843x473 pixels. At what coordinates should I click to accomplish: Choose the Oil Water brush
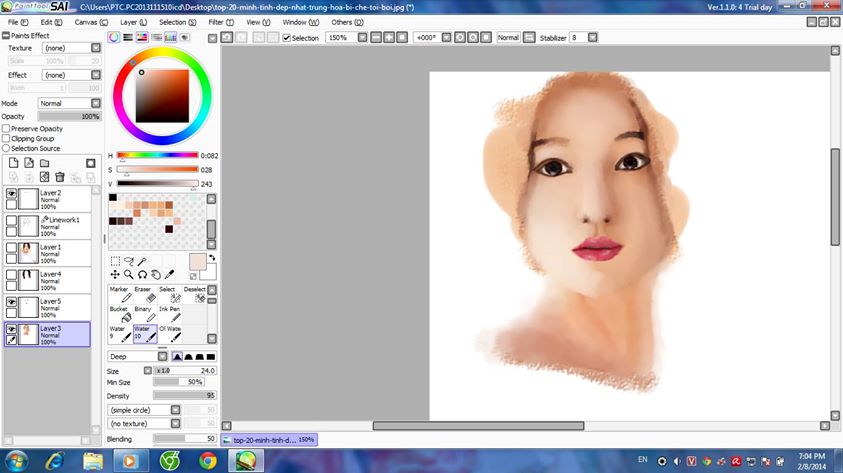coord(170,334)
